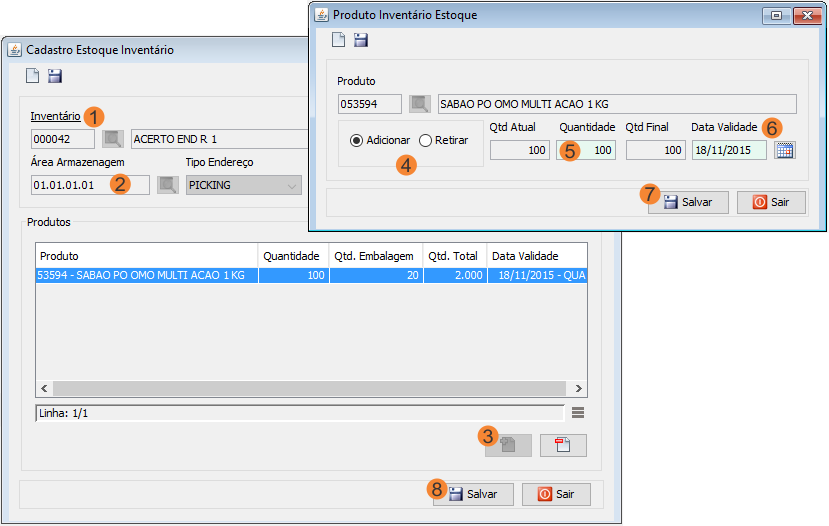Open product search next to code 053594

coord(420,104)
